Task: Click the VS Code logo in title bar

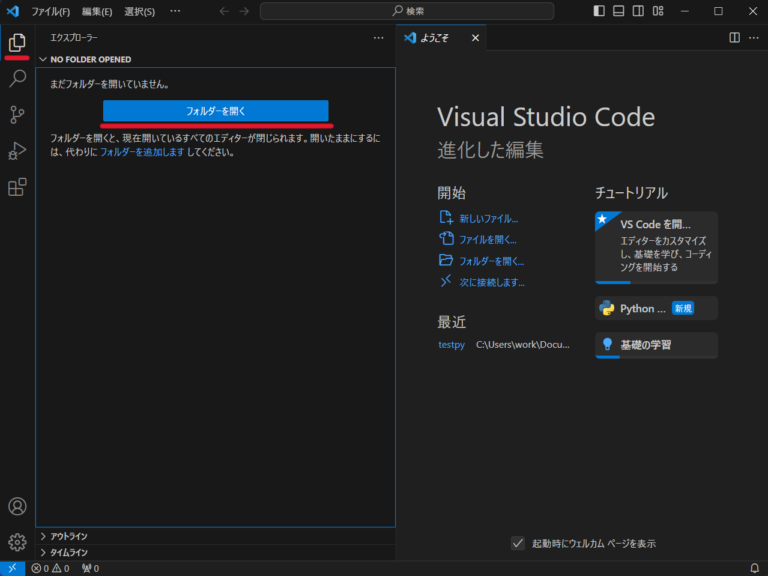Action: [x=13, y=11]
